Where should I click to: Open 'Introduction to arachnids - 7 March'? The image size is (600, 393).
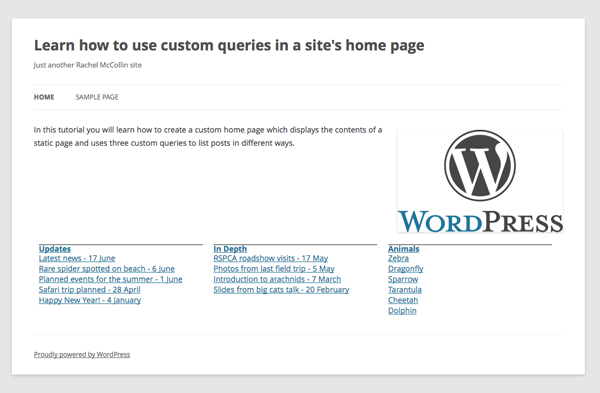(277, 279)
